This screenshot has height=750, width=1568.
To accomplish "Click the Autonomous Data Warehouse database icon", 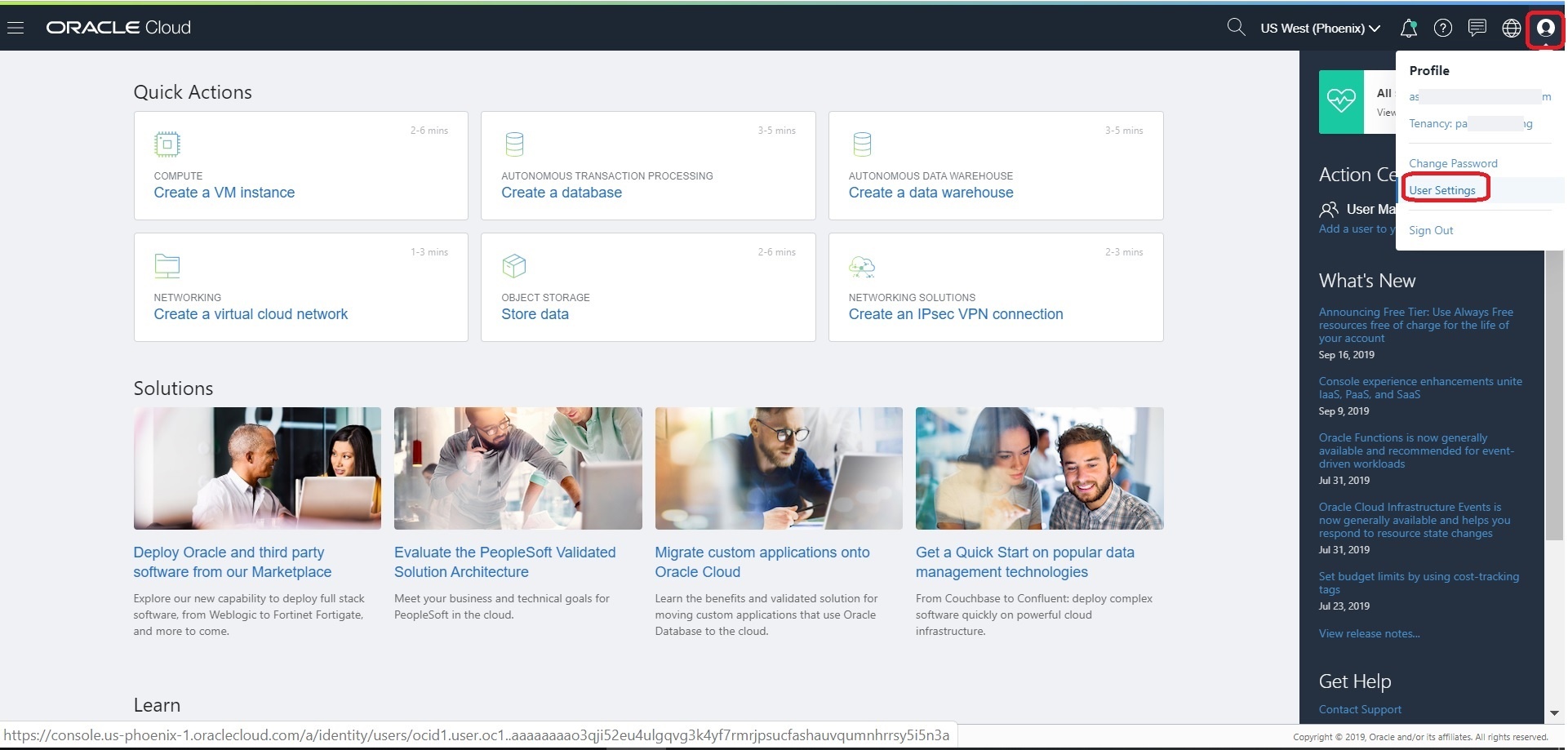I will tap(862, 144).
